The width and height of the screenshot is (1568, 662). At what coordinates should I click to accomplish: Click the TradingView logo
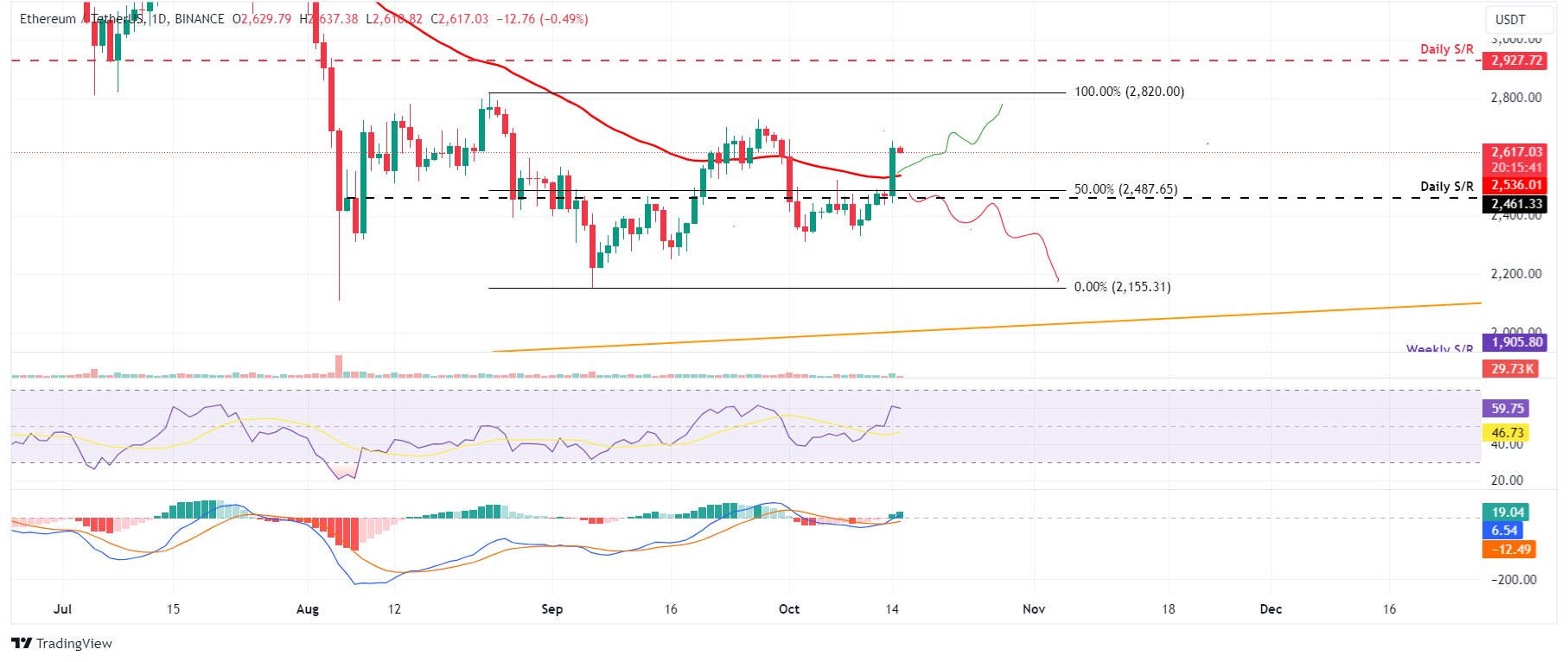click(x=61, y=643)
